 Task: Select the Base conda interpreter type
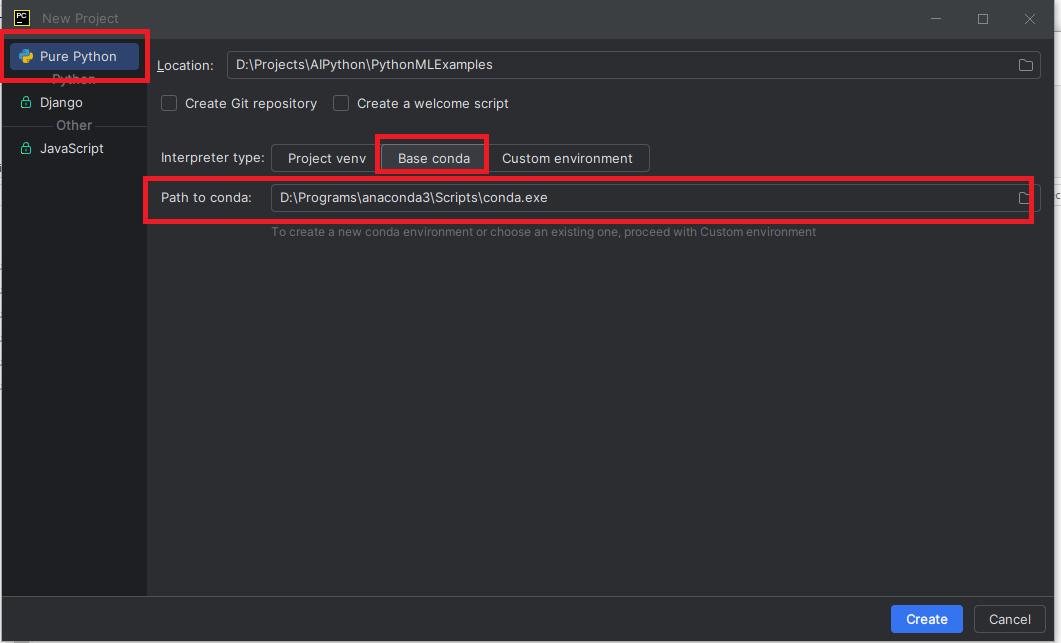[x=433, y=158]
